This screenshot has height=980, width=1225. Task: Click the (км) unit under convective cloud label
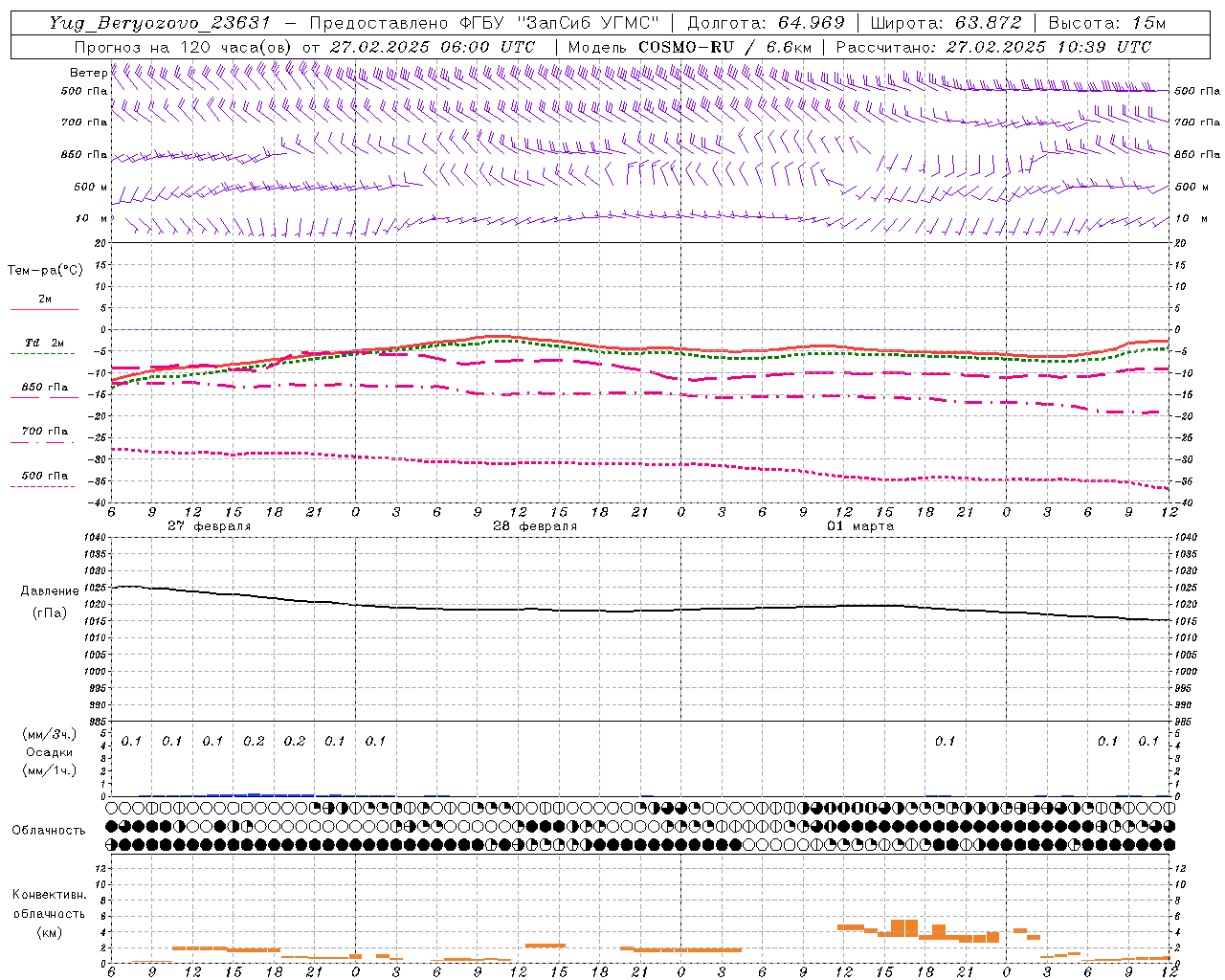click(x=49, y=931)
